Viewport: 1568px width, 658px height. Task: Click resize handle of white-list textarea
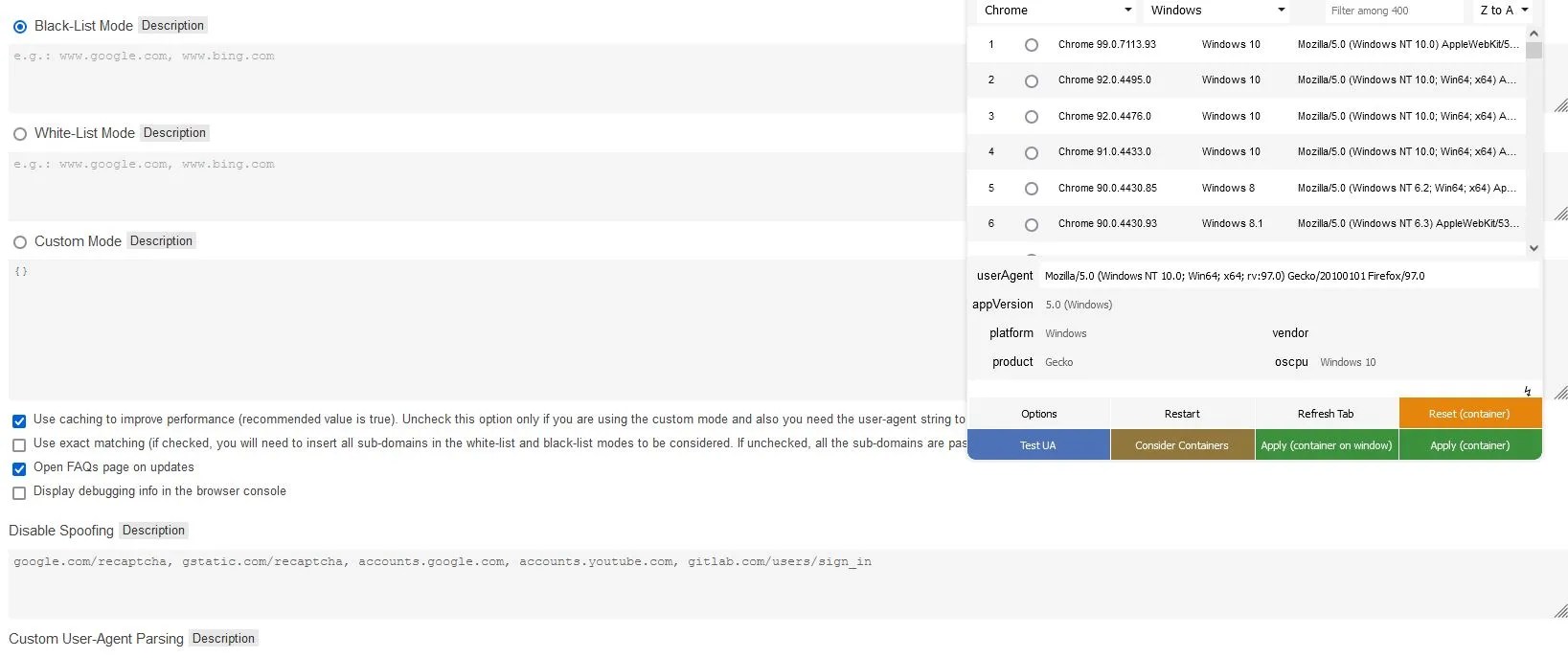[x=1560, y=214]
